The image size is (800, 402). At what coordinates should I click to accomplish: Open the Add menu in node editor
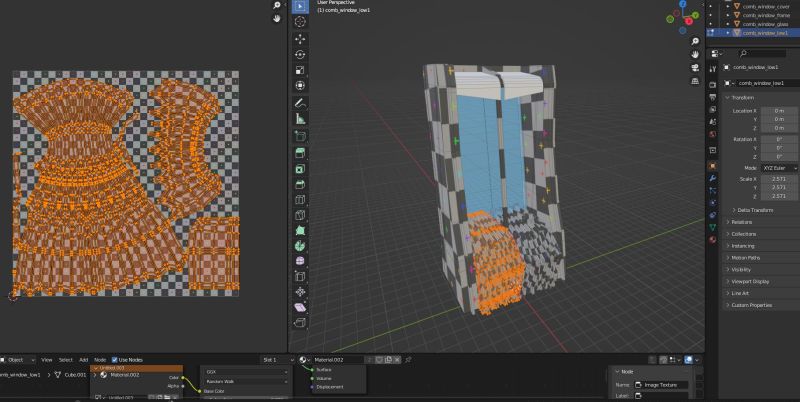coord(83,360)
